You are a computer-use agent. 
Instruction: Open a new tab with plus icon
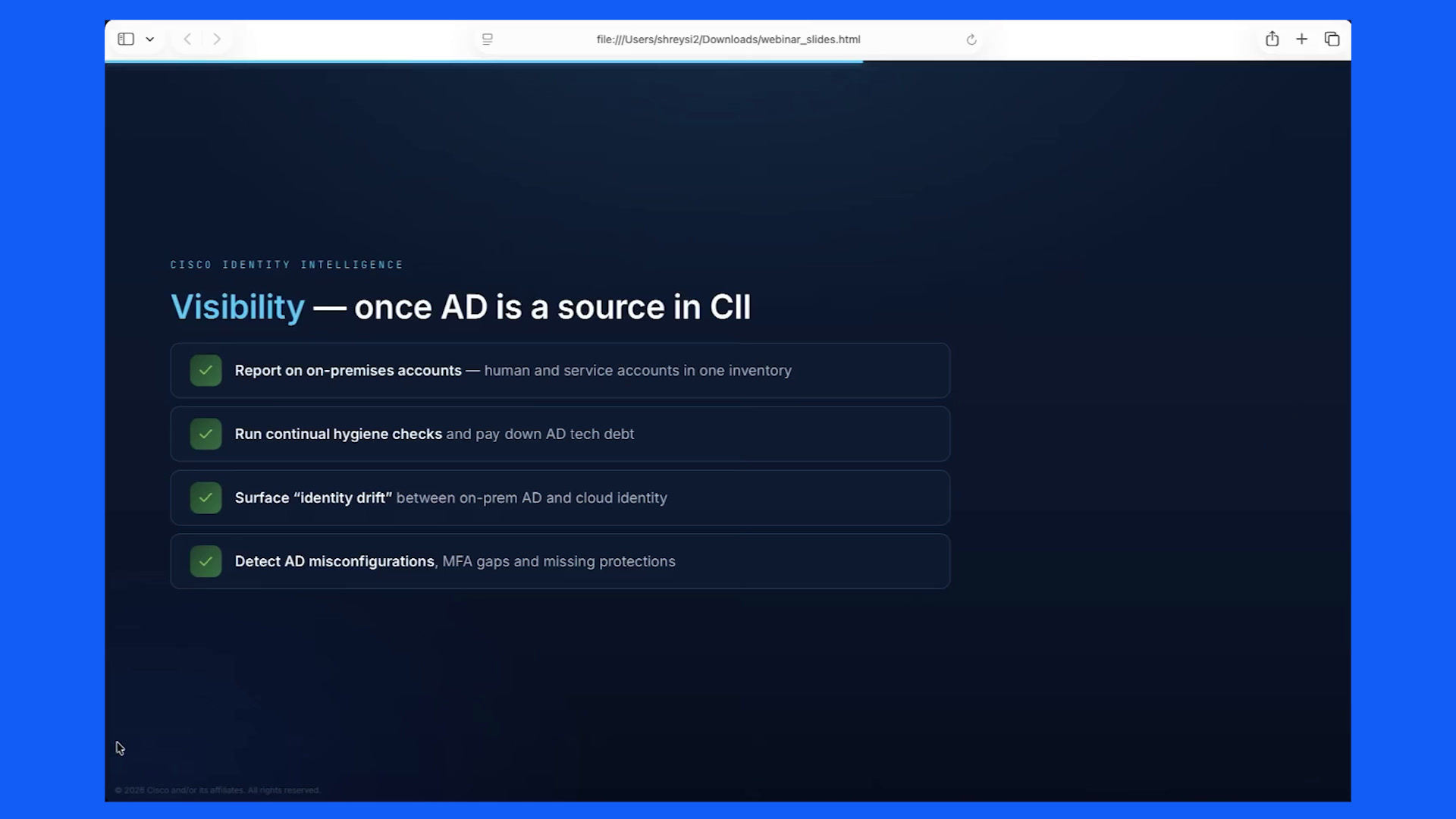click(x=1302, y=39)
